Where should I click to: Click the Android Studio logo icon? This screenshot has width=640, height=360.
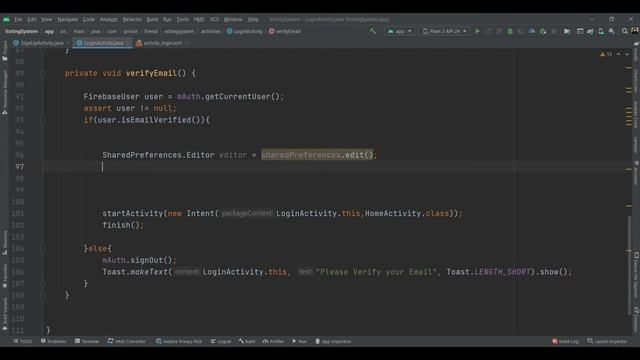click(x=6, y=19)
